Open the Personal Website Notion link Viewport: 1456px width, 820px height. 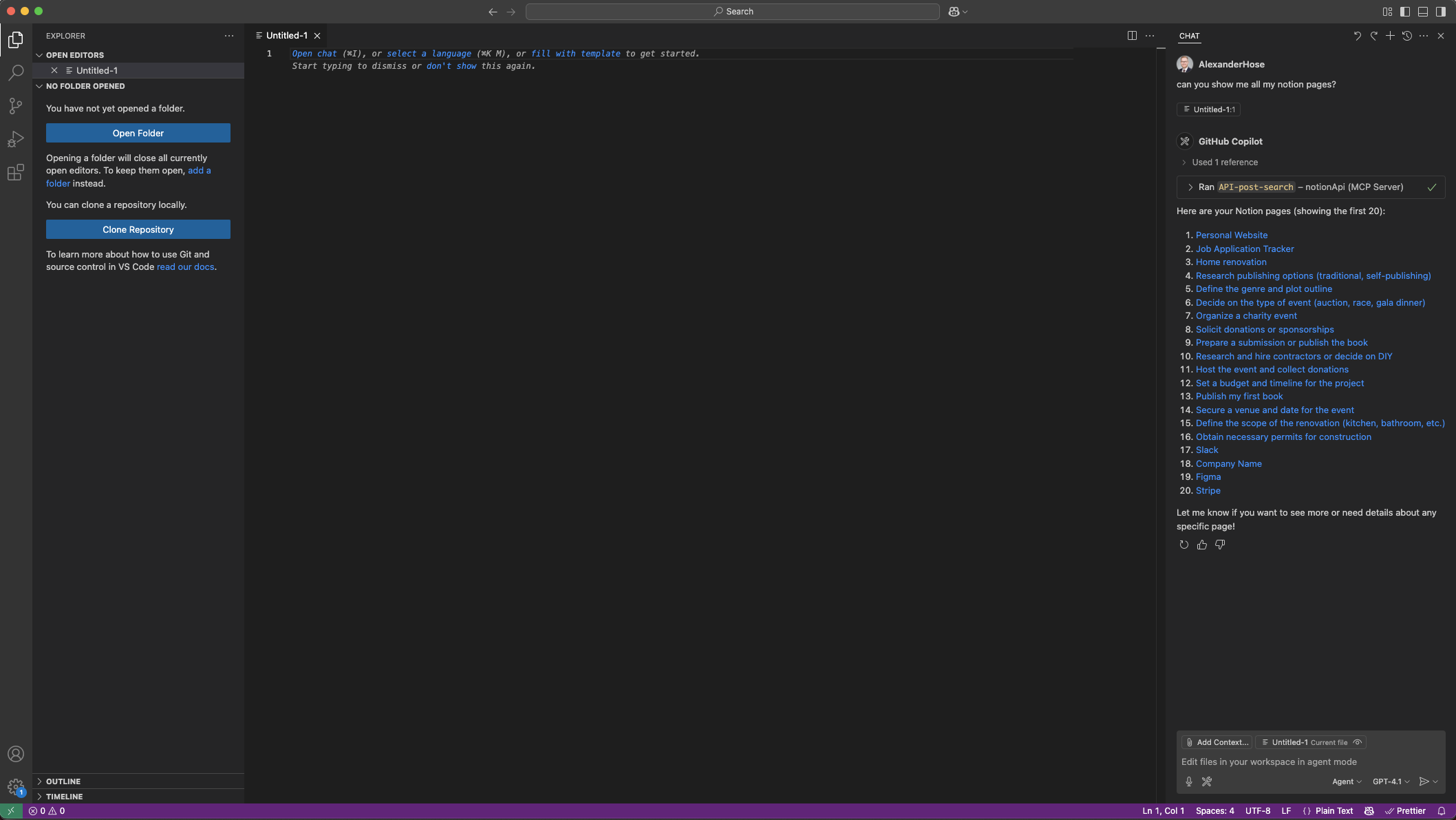pos(1232,235)
